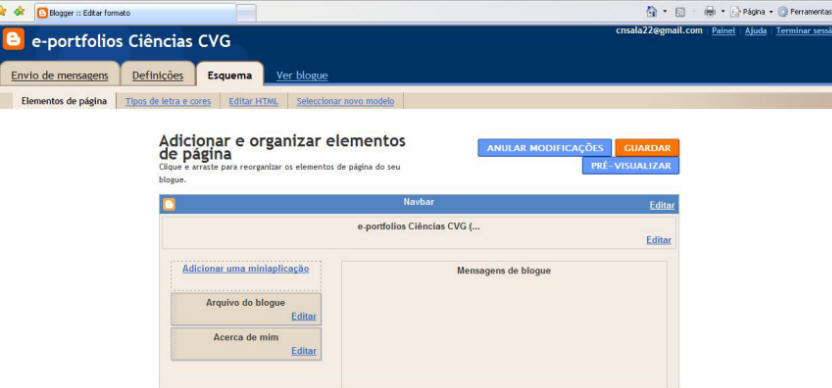Click Adicionar uma miniaplicação
Image resolution: width=832 pixels, height=388 pixels.
click(246, 269)
